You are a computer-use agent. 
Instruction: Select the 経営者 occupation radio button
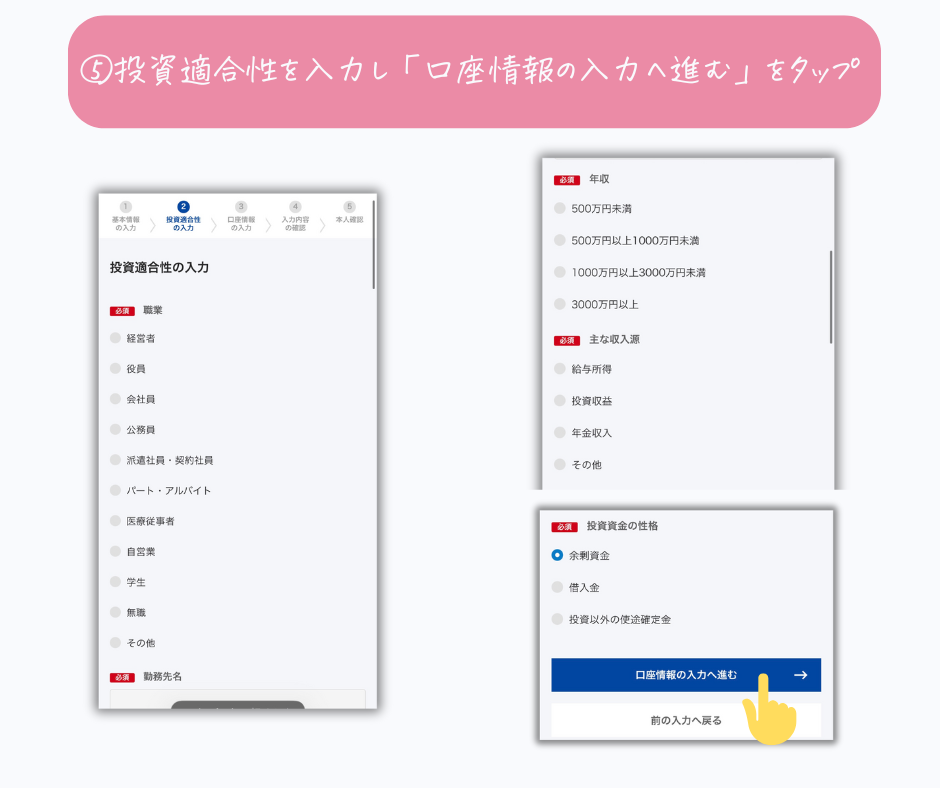[x=116, y=338]
